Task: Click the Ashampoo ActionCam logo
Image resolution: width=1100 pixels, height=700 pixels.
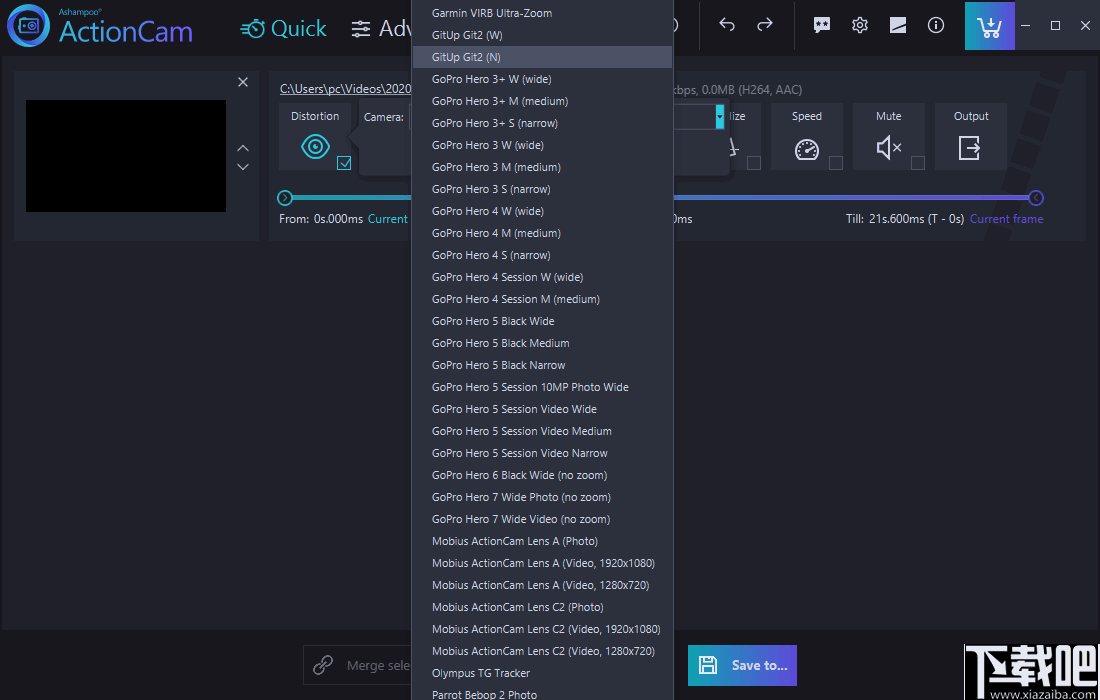Action: tap(100, 27)
